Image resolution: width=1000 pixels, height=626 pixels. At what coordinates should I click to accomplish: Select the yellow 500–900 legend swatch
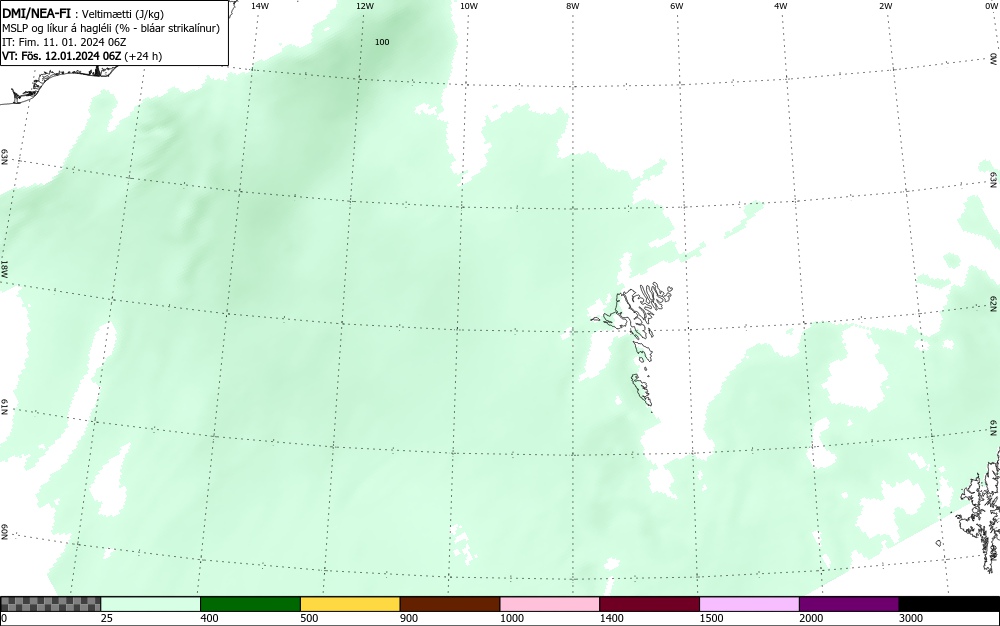click(x=350, y=604)
